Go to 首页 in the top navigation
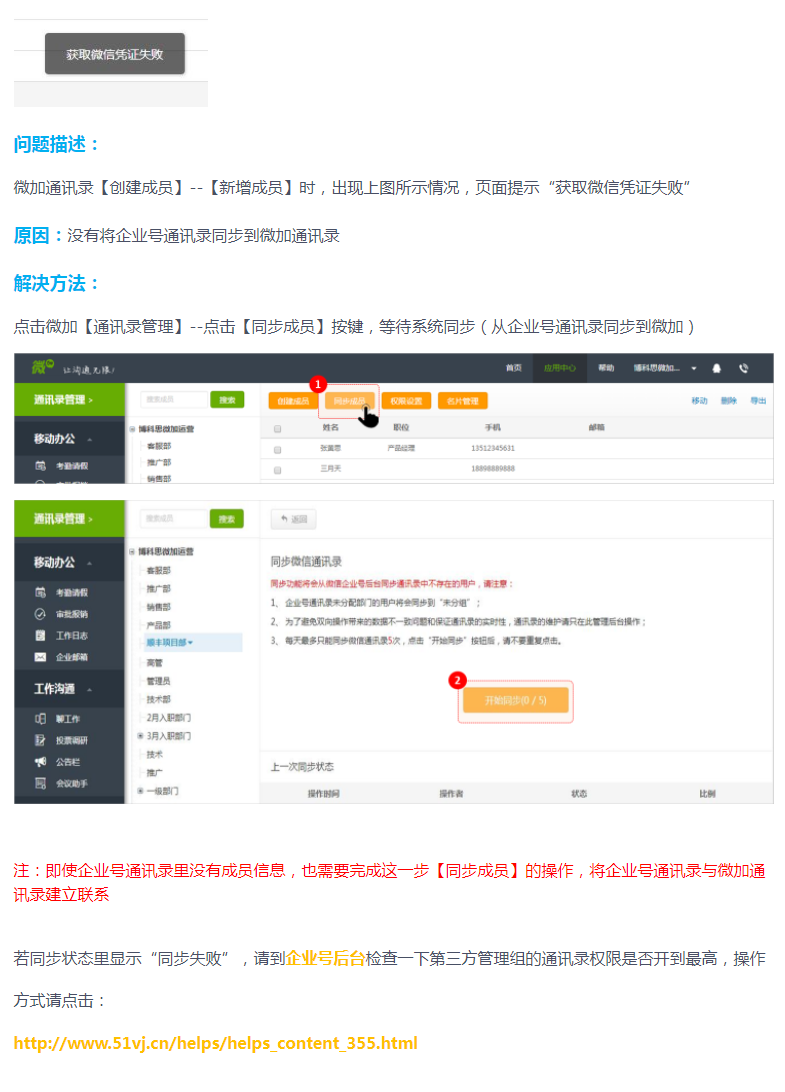This screenshot has height=1092, width=785. 513,368
